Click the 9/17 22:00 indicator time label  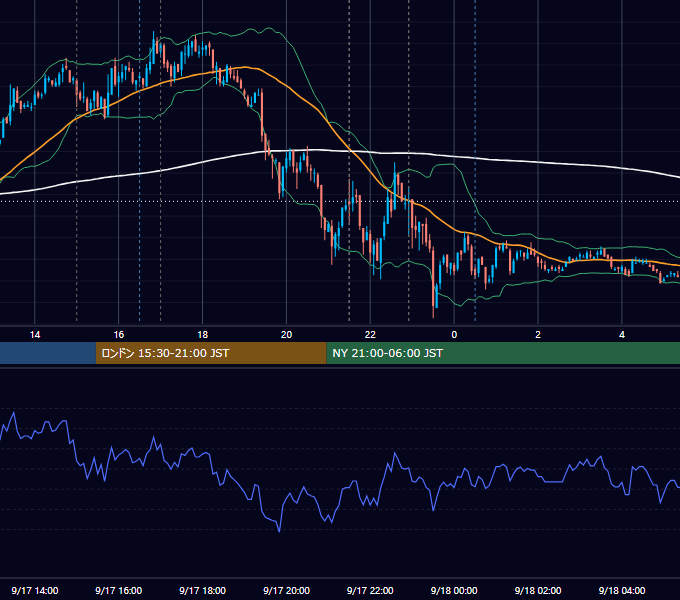[x=370, y=590]
